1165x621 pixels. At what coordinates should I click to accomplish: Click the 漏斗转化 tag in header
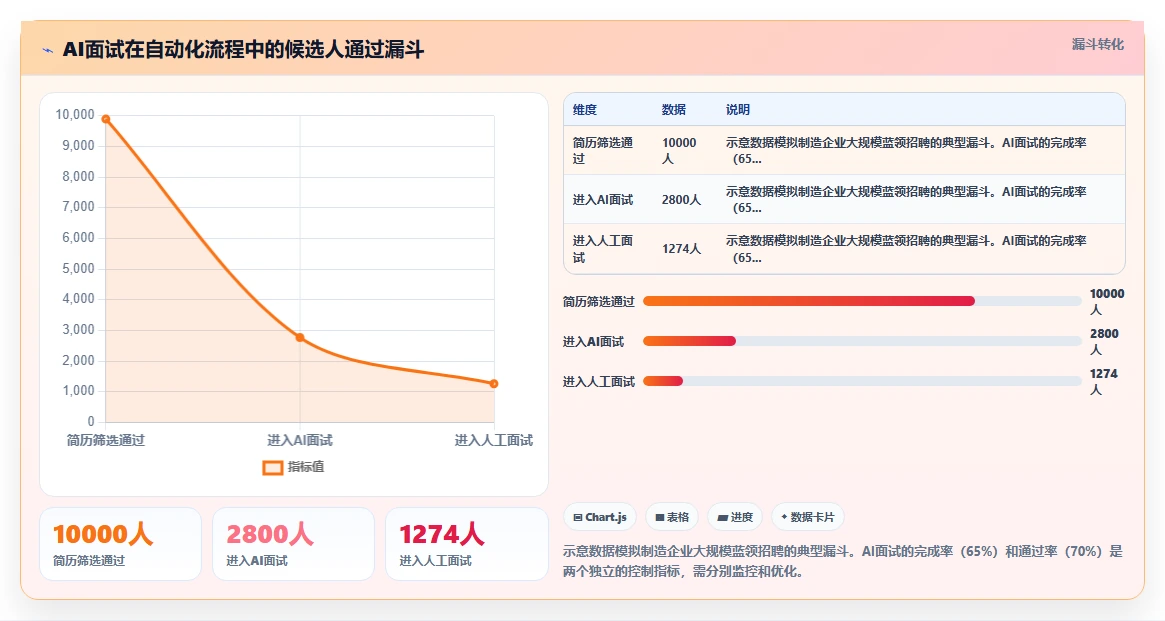1097,45
